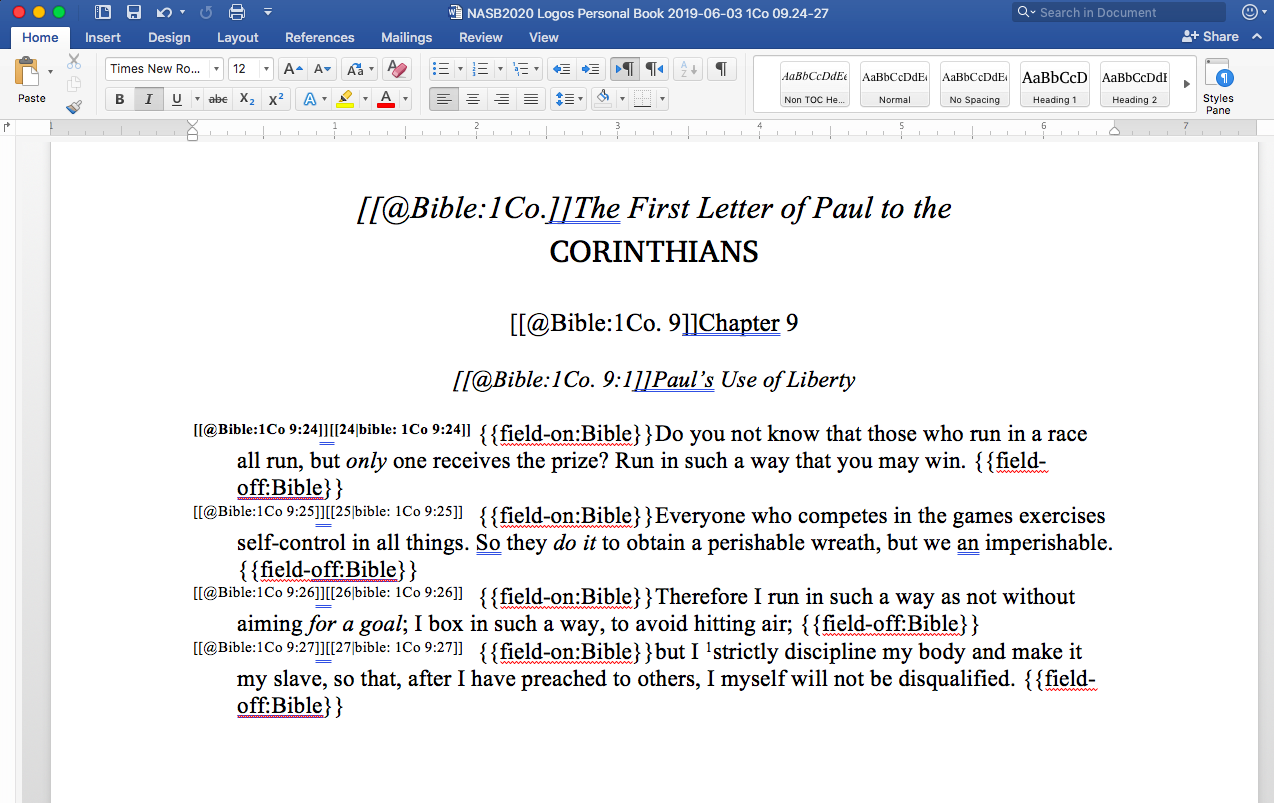This screenshot has height=803, width=1274.
Task: Switch to the Review tab
Action: tap(481, 37)
